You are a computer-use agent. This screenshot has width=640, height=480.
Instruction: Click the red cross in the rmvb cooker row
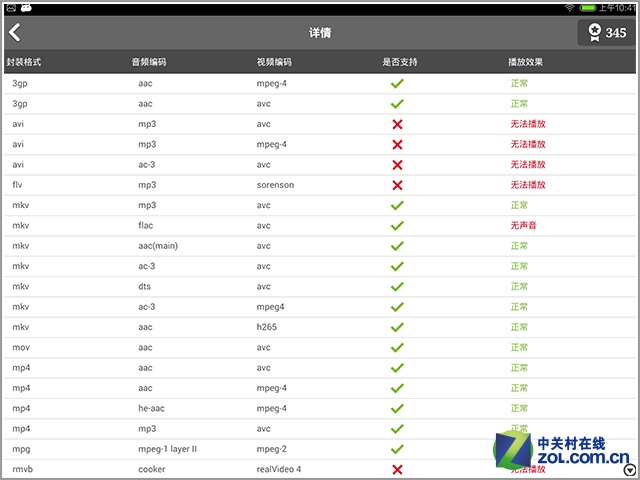coord(397,469)
